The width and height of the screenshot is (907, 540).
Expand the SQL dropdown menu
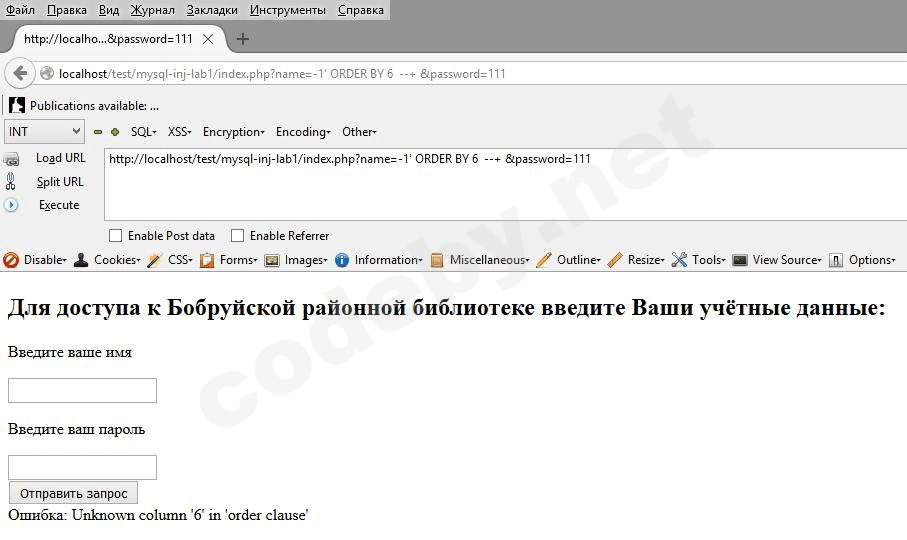pyautogui.click(x=143, y=132)
